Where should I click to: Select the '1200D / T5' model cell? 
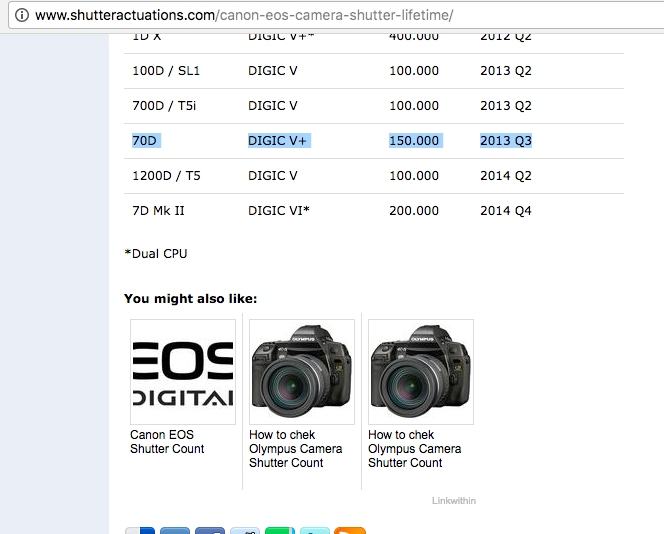coord(166,176)
